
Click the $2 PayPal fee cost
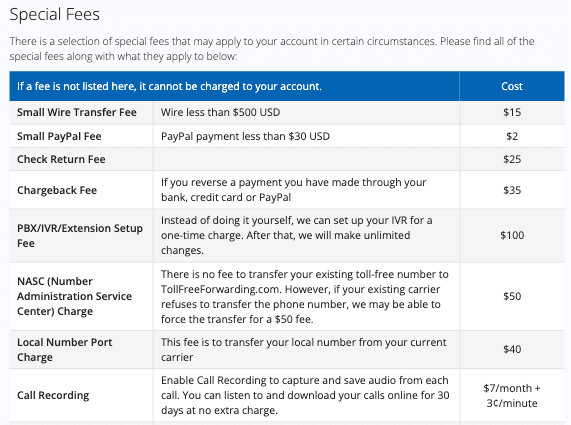click(512, 136)
